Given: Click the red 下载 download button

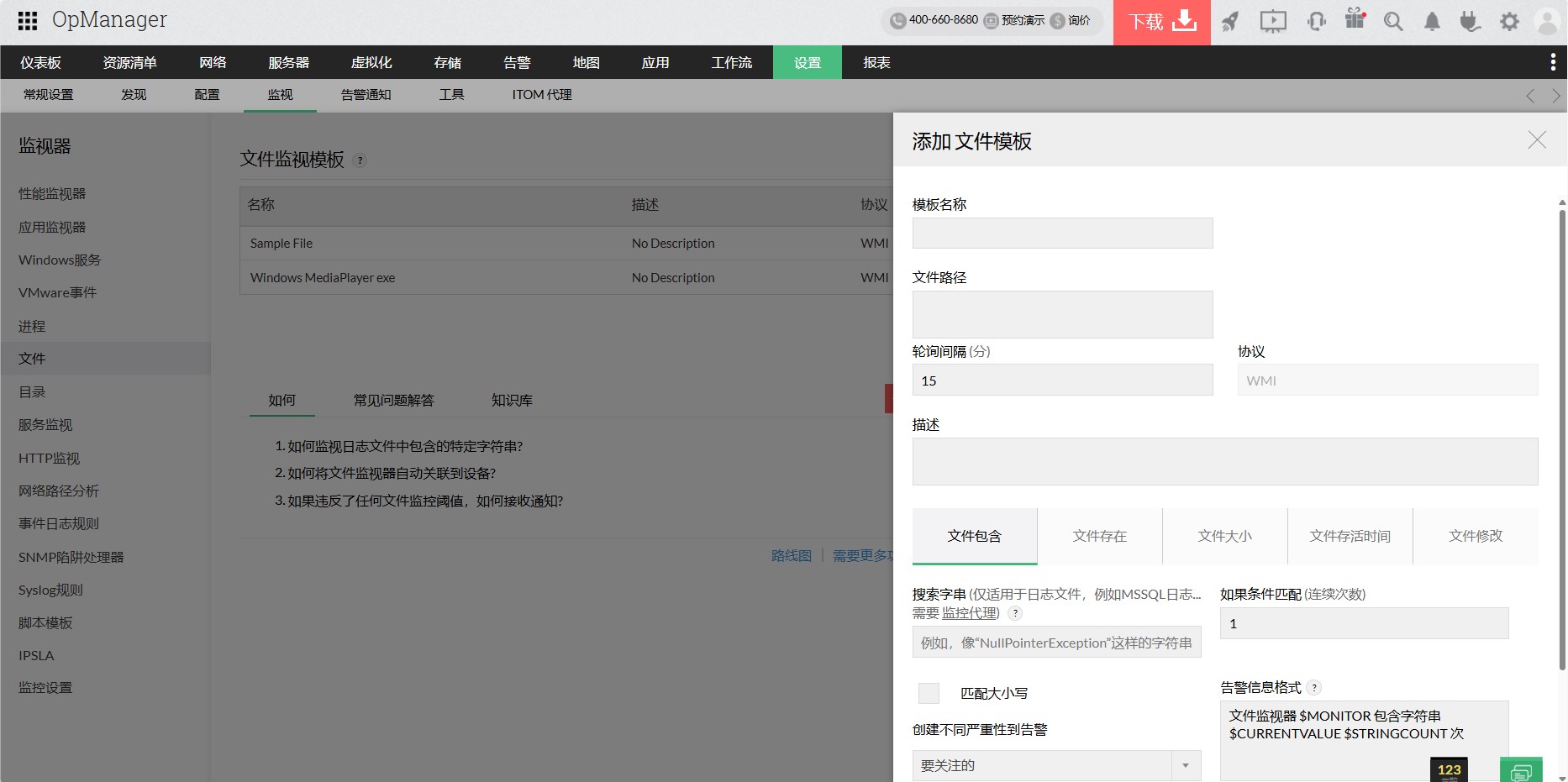Looking at the screenshot, I should click(1162, 22).
